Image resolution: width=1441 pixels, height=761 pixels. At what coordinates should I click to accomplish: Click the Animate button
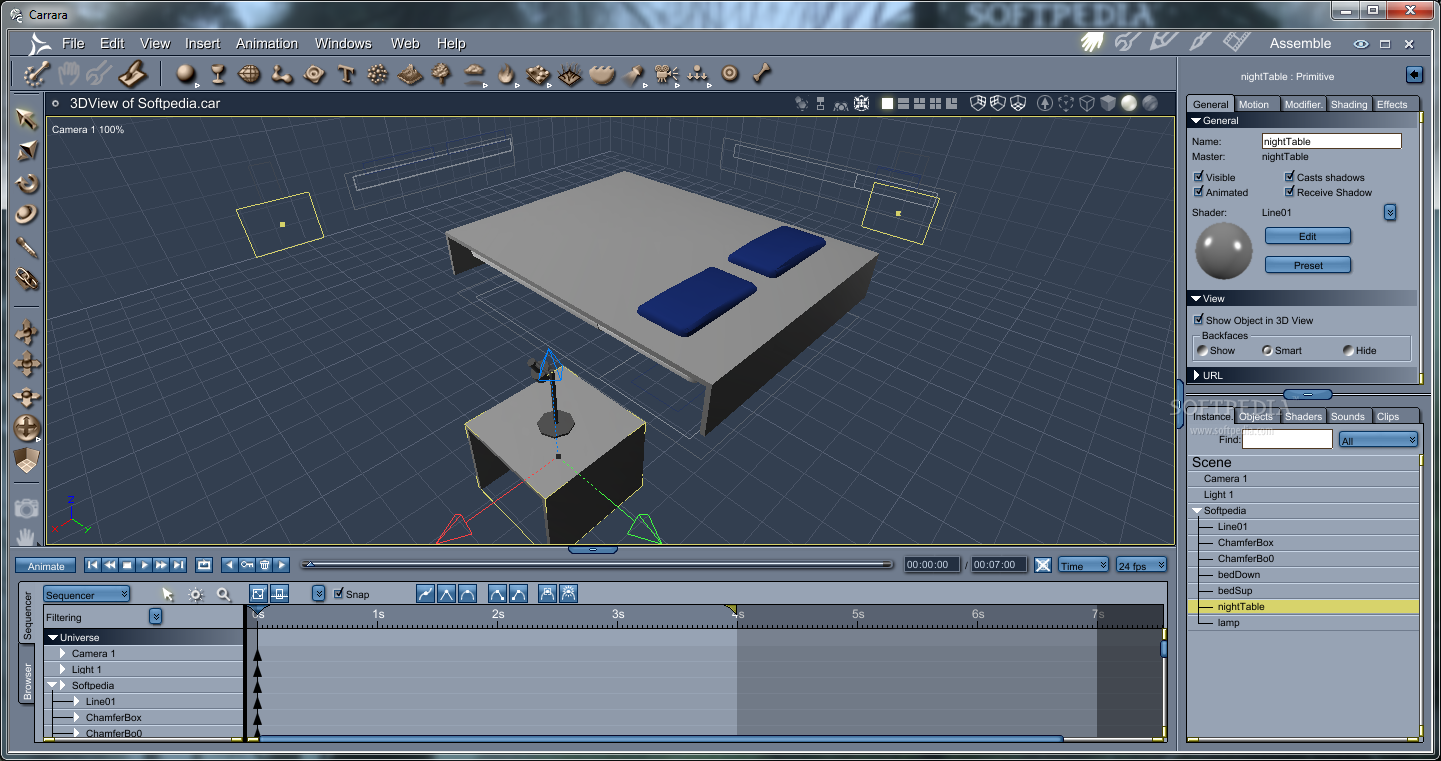pos(46,566)
